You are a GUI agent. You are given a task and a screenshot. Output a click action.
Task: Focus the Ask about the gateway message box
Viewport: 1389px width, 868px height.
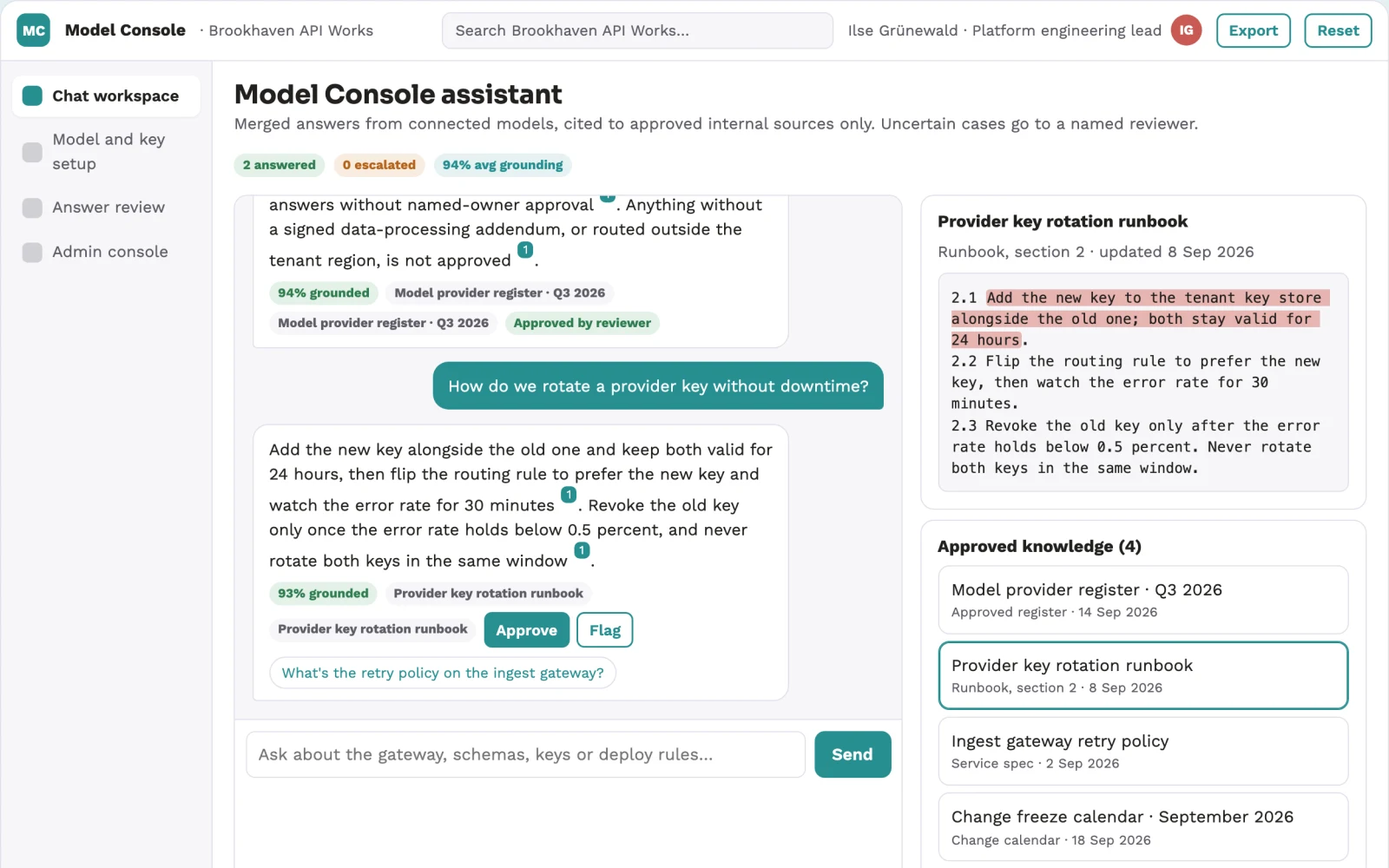[526, 754]
